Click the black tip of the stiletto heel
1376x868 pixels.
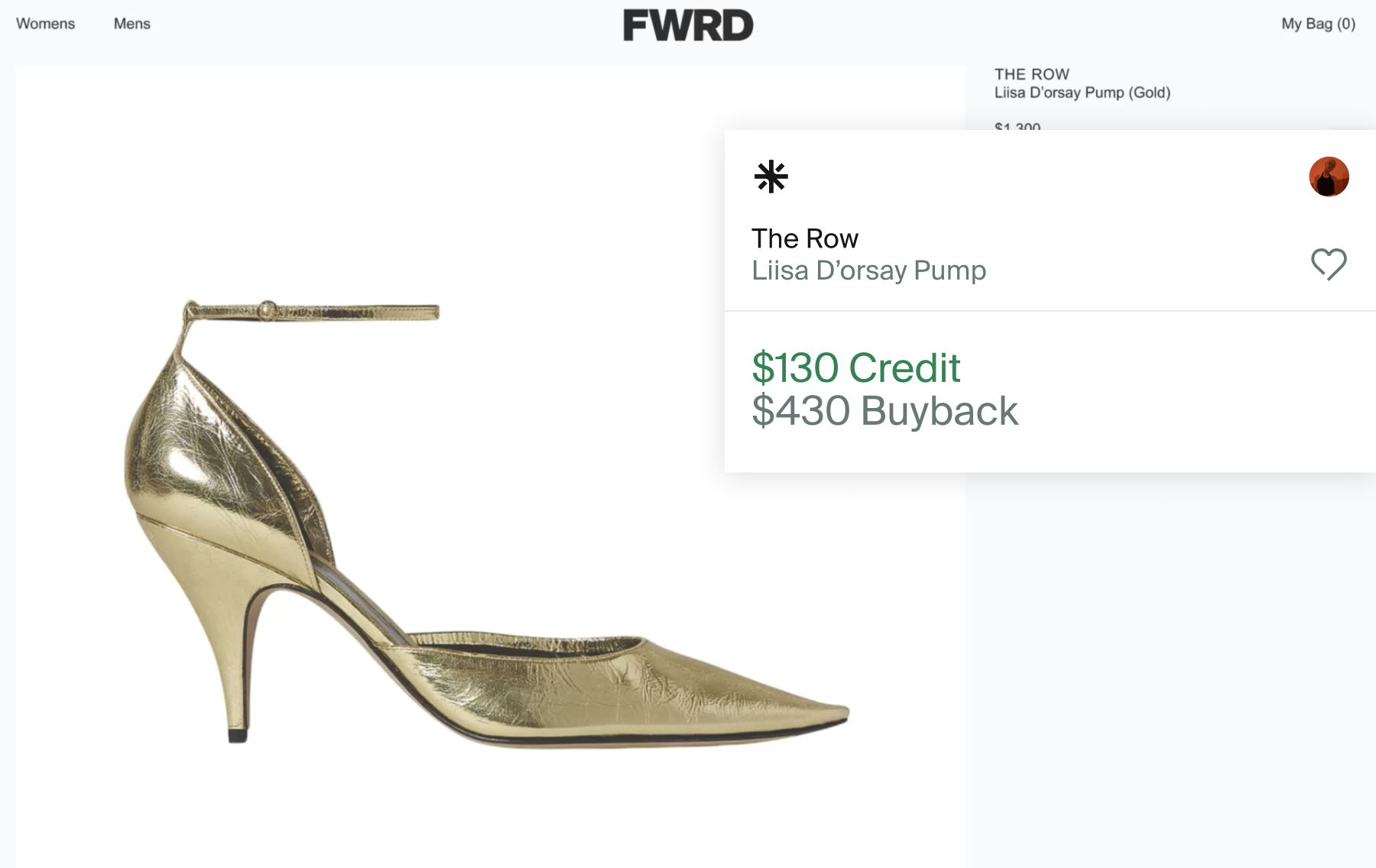[x=238, y=735]
